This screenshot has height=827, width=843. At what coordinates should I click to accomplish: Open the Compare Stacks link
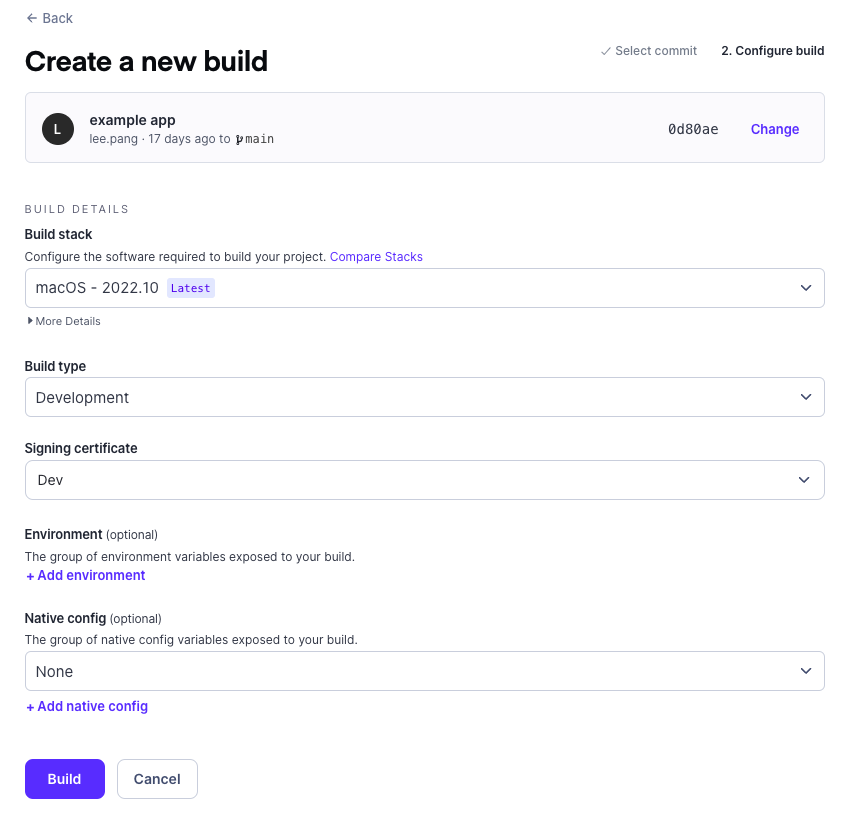[376, 257]
